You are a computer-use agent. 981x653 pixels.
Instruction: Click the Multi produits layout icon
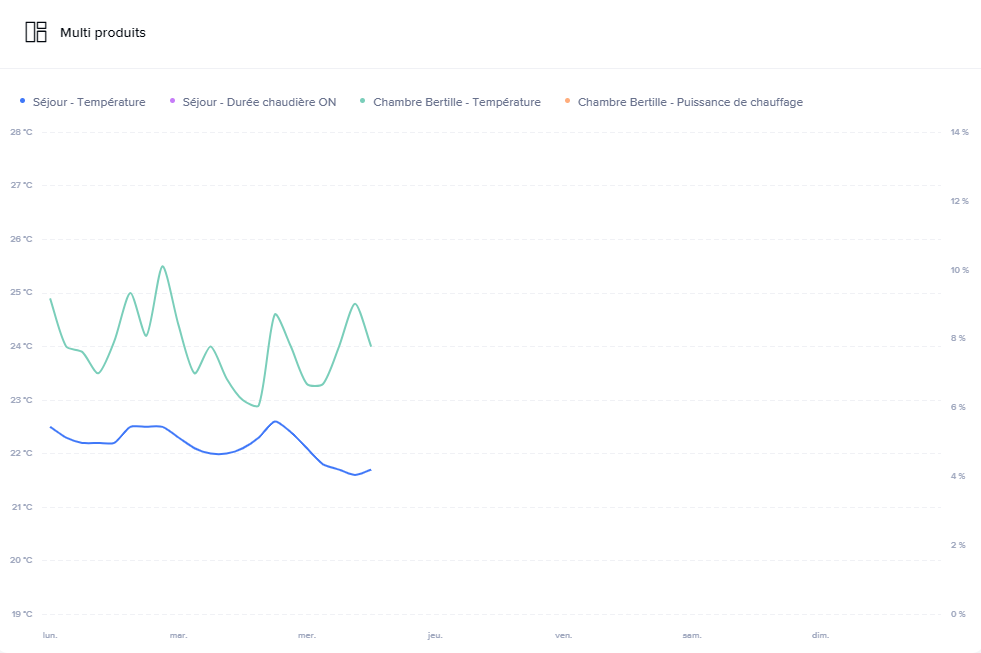pyautogui.click(x=36, y=32)
